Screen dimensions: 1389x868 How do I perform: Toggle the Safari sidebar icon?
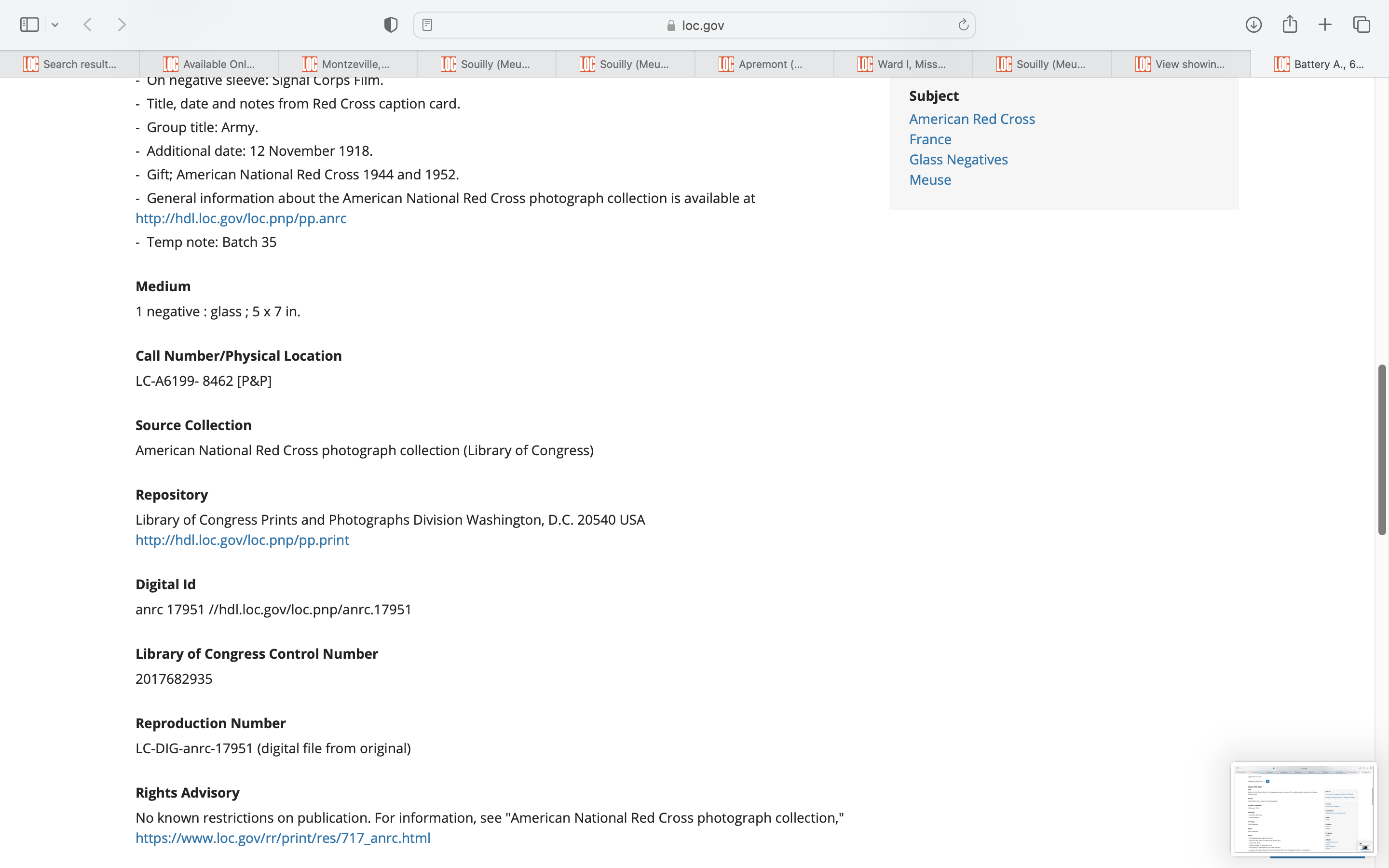pyautogui.click(x=29, y=25)
